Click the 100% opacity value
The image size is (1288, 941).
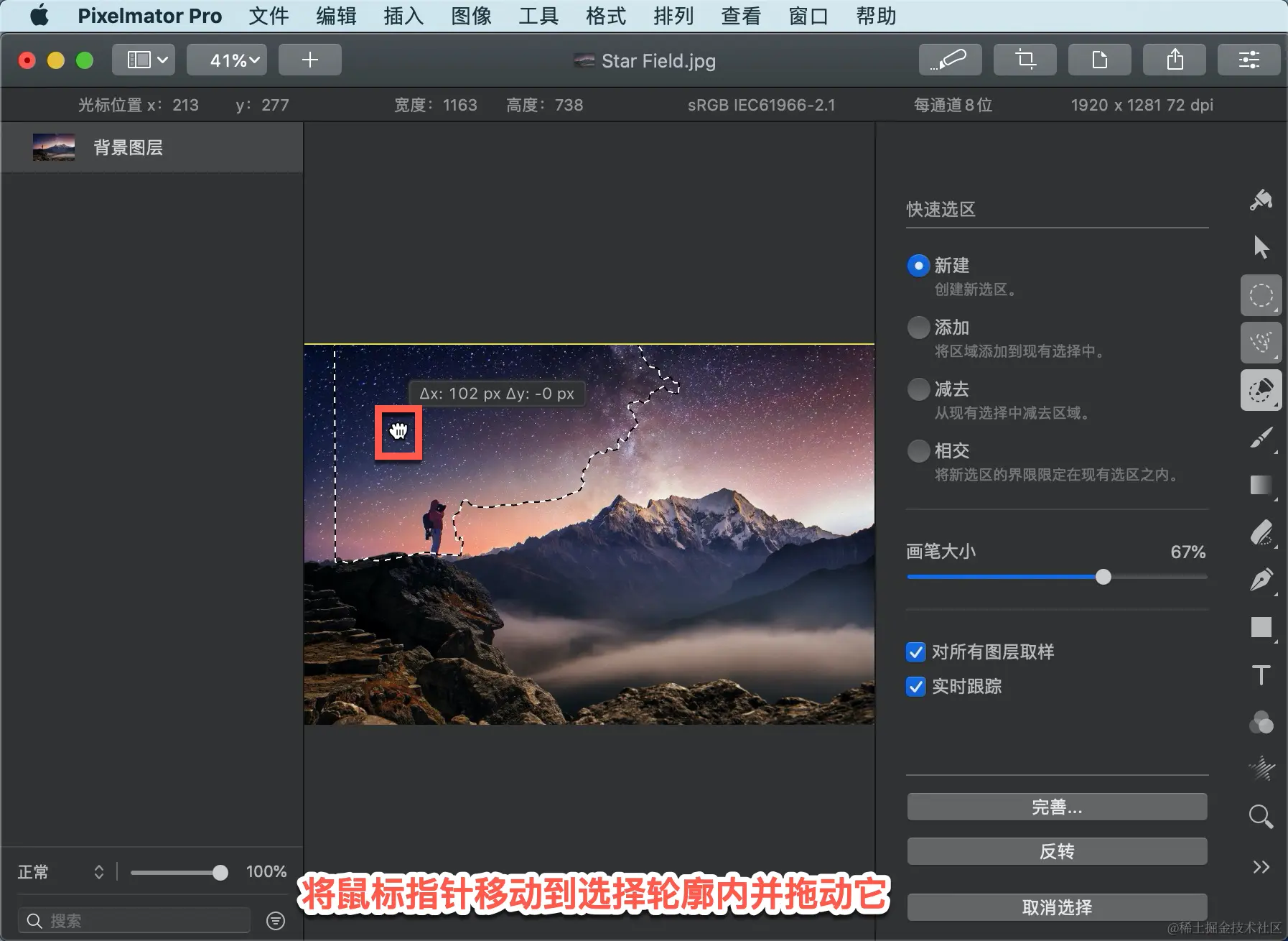pyautogui.click(x=266, y=872)
